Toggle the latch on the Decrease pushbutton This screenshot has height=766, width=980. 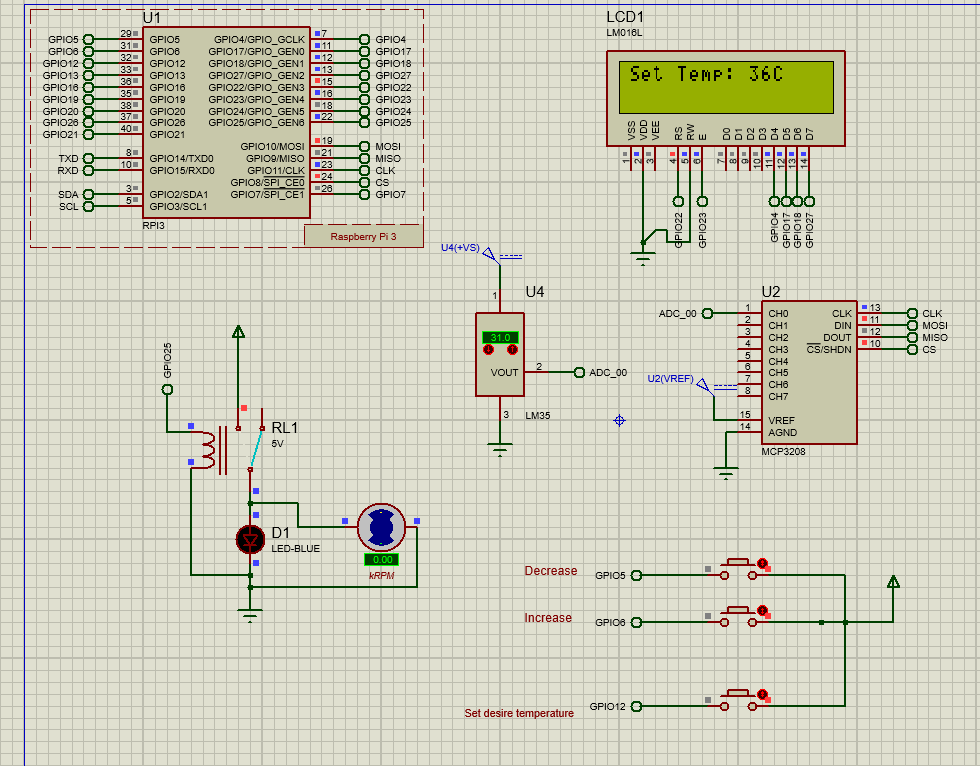[762, 564]
